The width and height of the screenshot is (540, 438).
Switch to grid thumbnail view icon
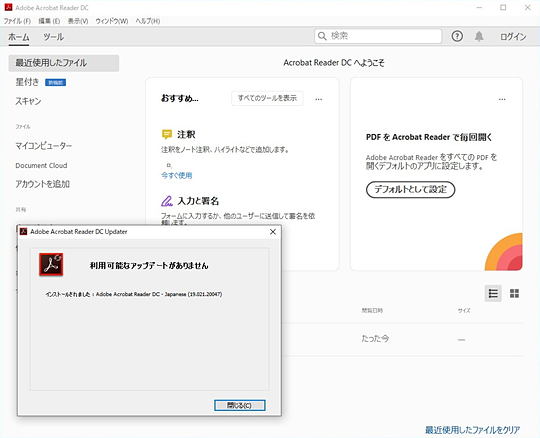pyautogui.click(x=514, y=293)
